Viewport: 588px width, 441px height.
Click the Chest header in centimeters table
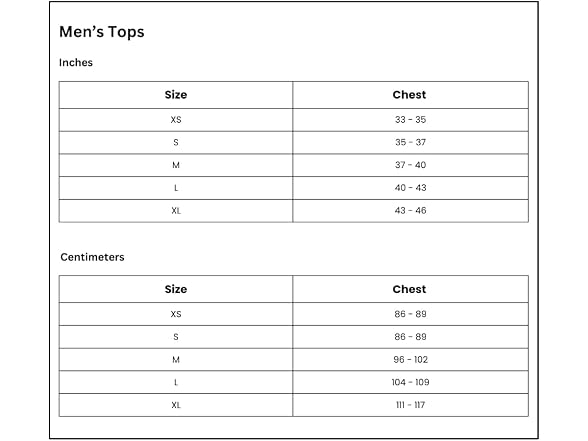coord(410,289)
